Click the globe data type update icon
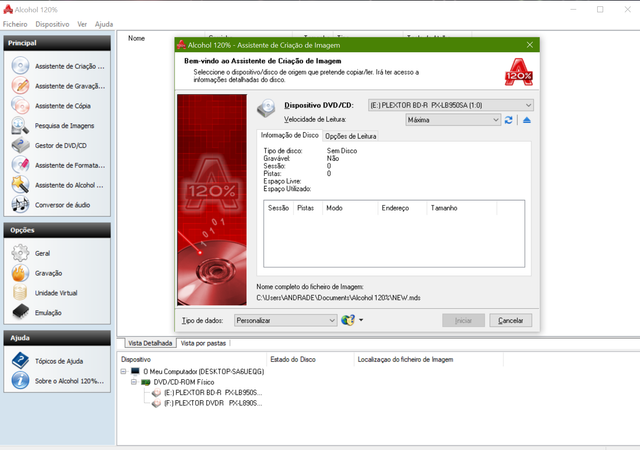 pyautogui.click(x=348, y=320)
